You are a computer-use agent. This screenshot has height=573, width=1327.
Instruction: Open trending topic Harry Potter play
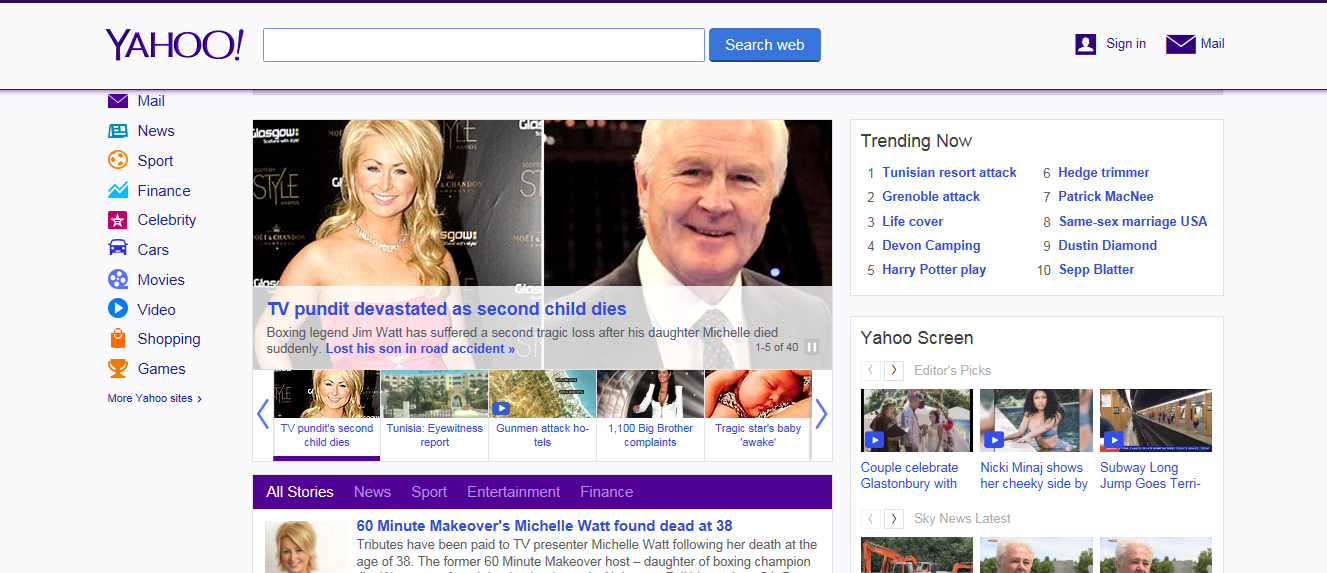(934, 270)
